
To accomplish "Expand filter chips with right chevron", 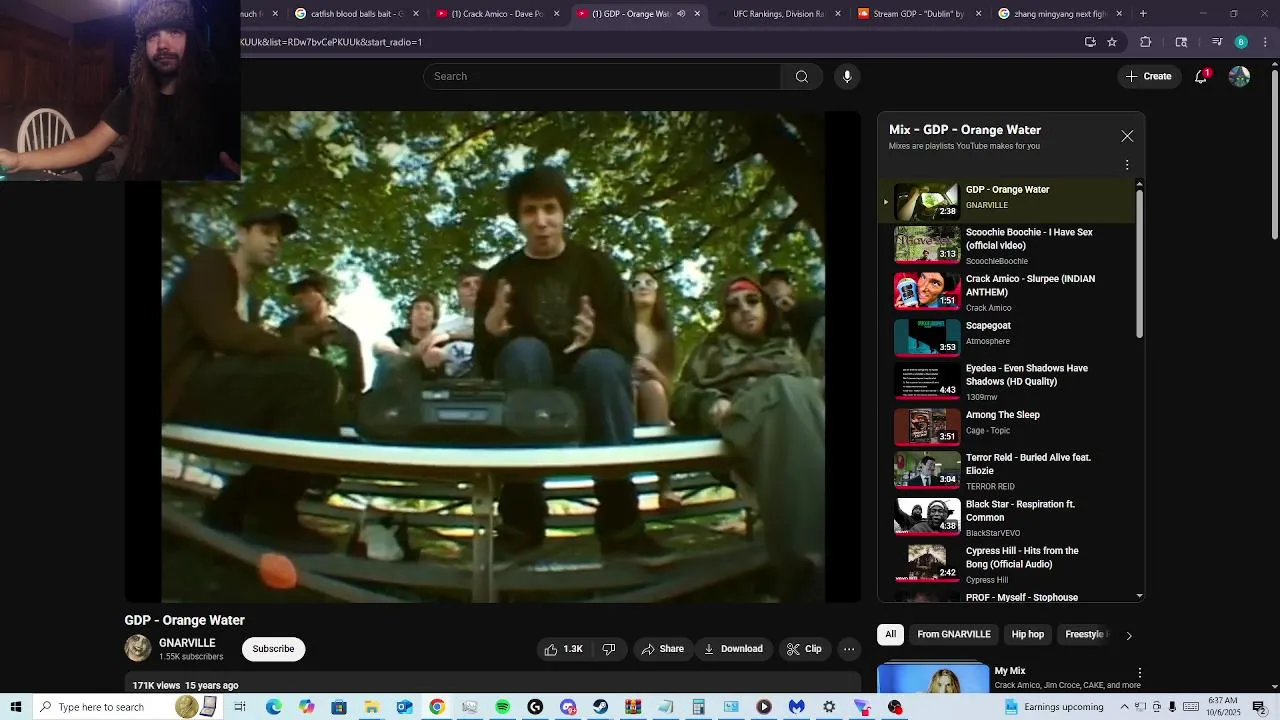I will (x=1129, y=635).
